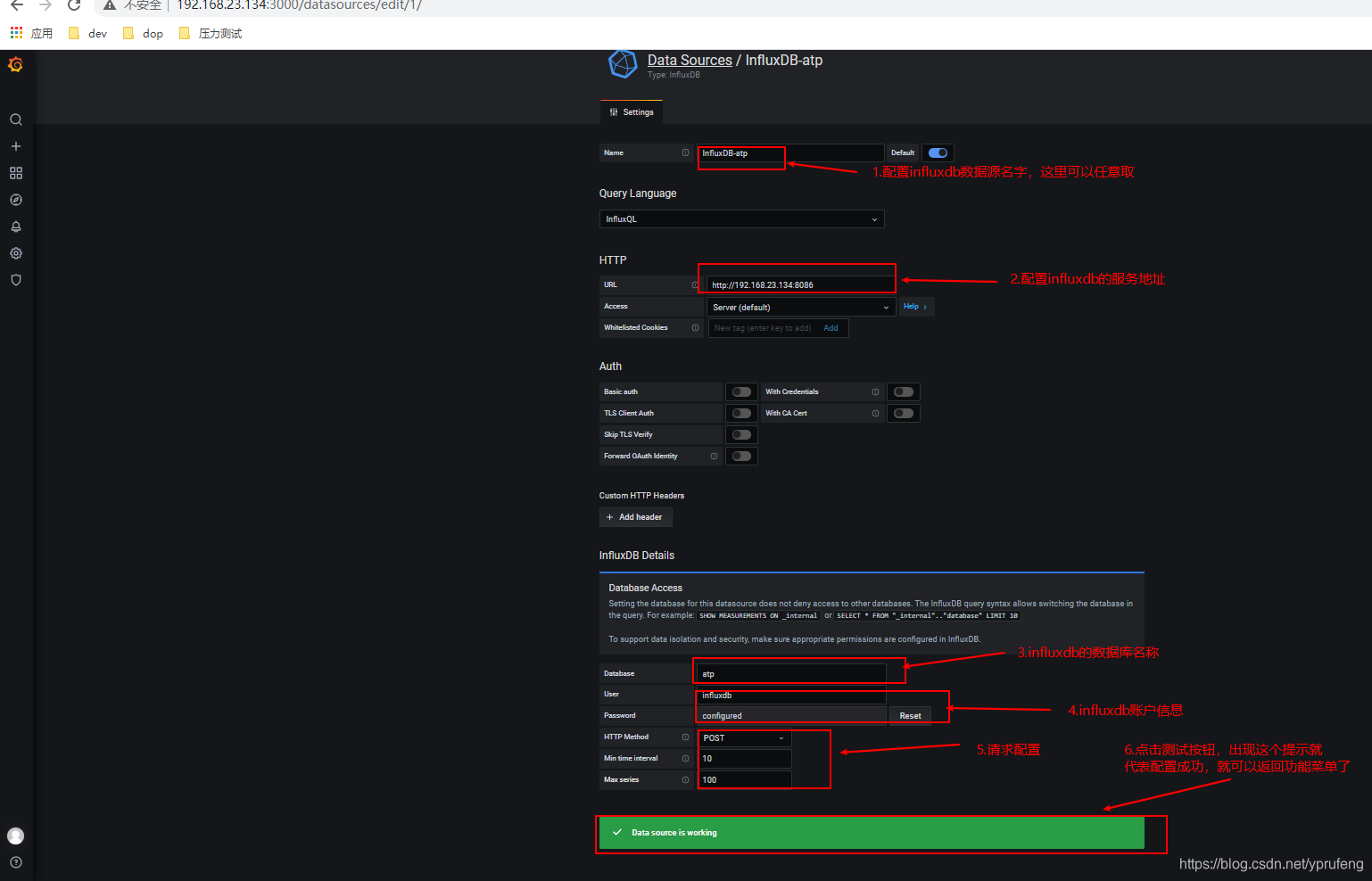
Task: Click info icon beside Whitelisted Cookies
Action: (695, 327)
